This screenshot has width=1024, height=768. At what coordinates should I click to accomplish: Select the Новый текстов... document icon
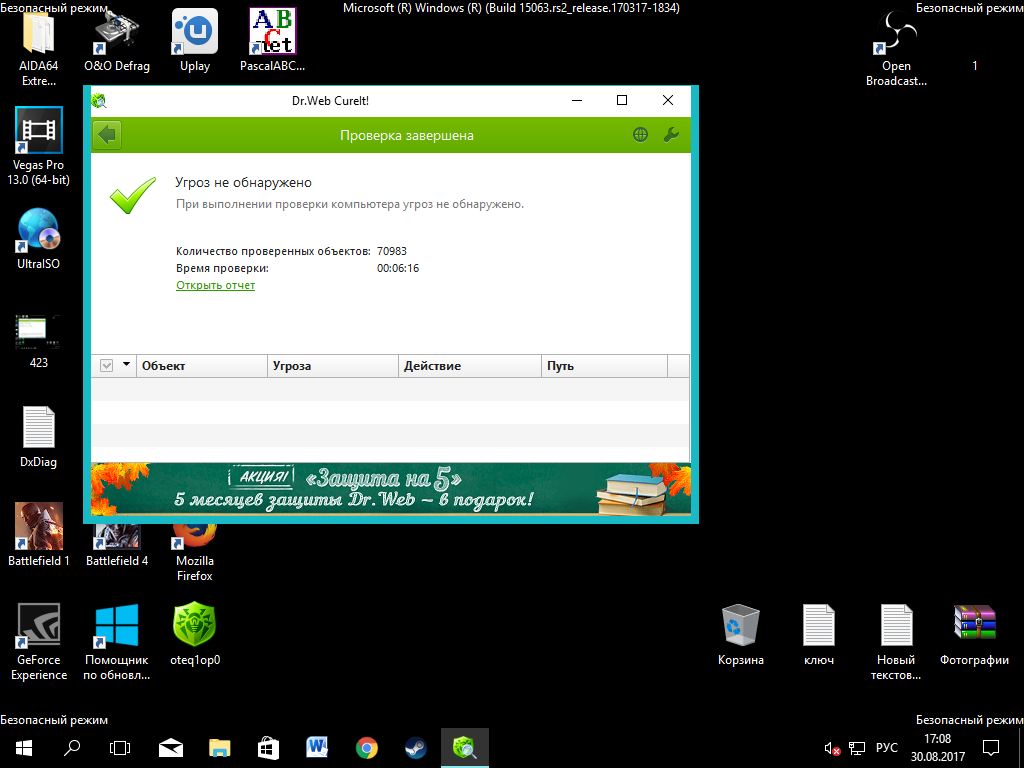[x=896, y=641]
